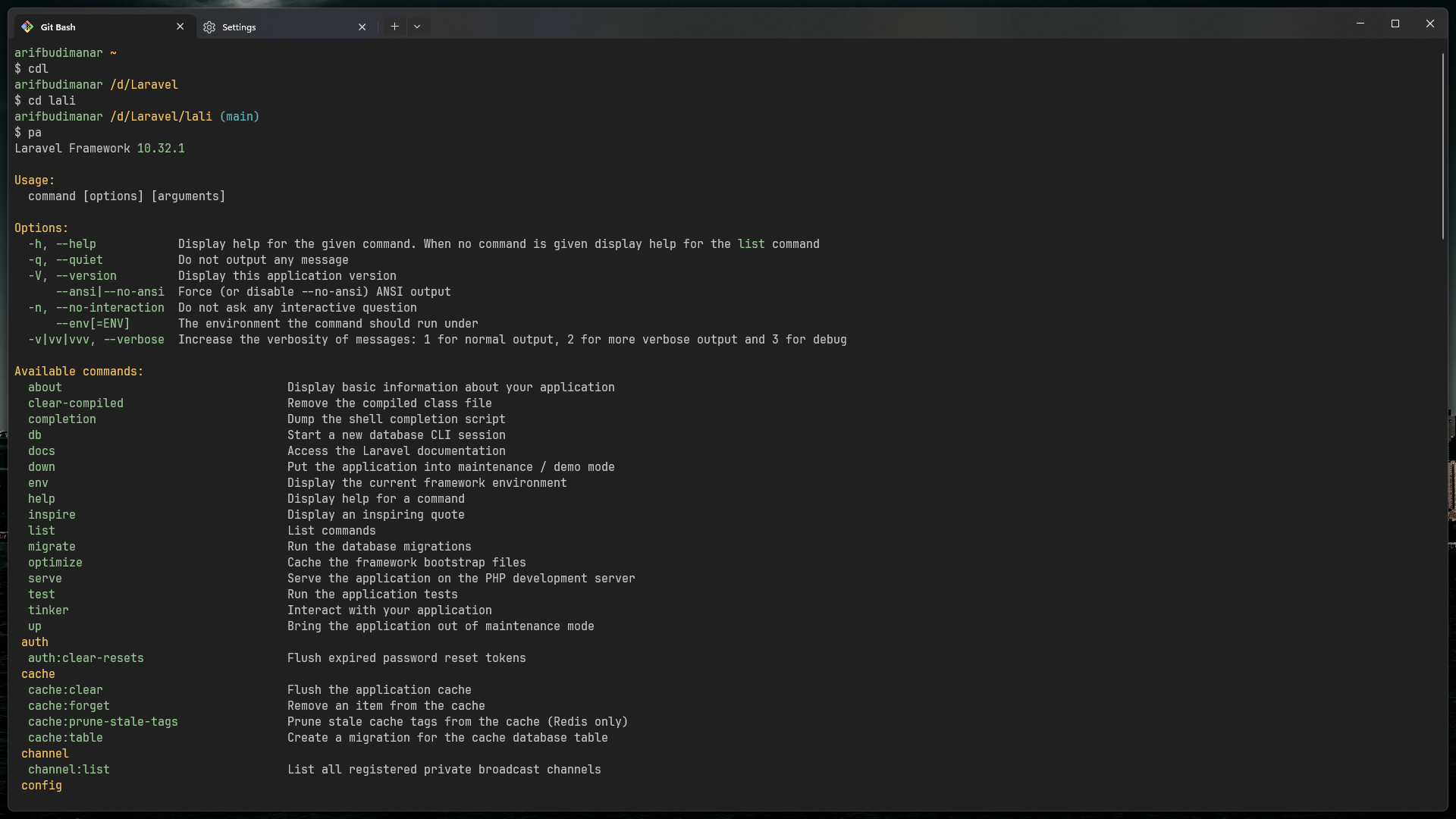Click the Settings tab label
Viewport: 1456px width, 819px height.
click(238, 27)
